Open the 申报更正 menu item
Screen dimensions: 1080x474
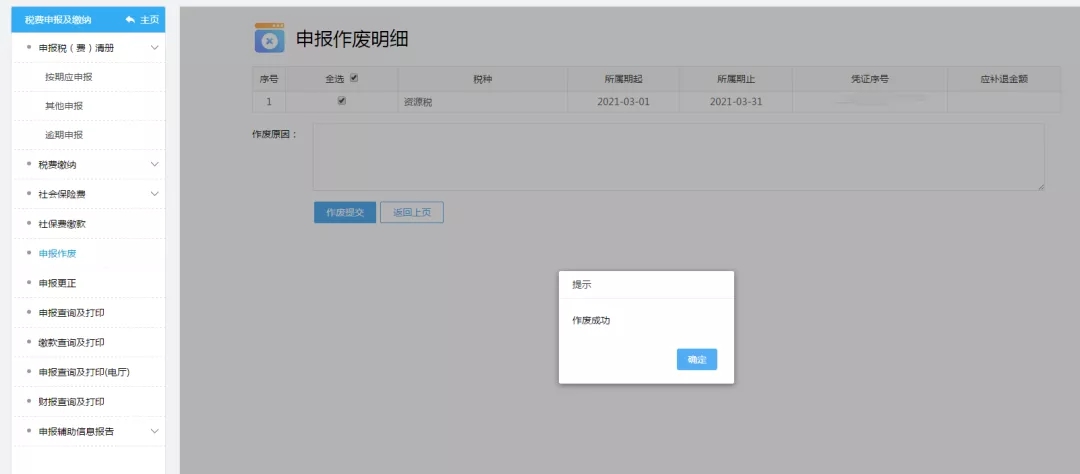(57, 282)
